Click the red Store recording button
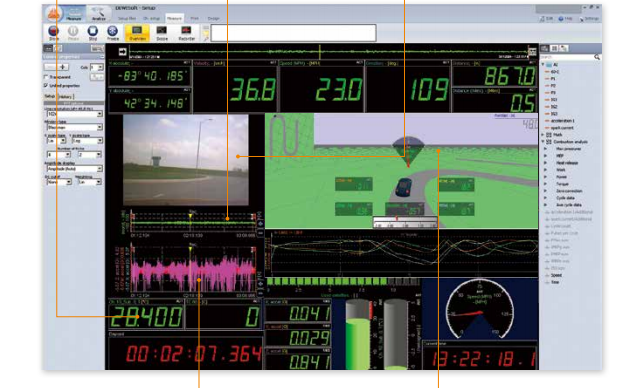Viewport: 636px width, 388px height. click(54, 32)
